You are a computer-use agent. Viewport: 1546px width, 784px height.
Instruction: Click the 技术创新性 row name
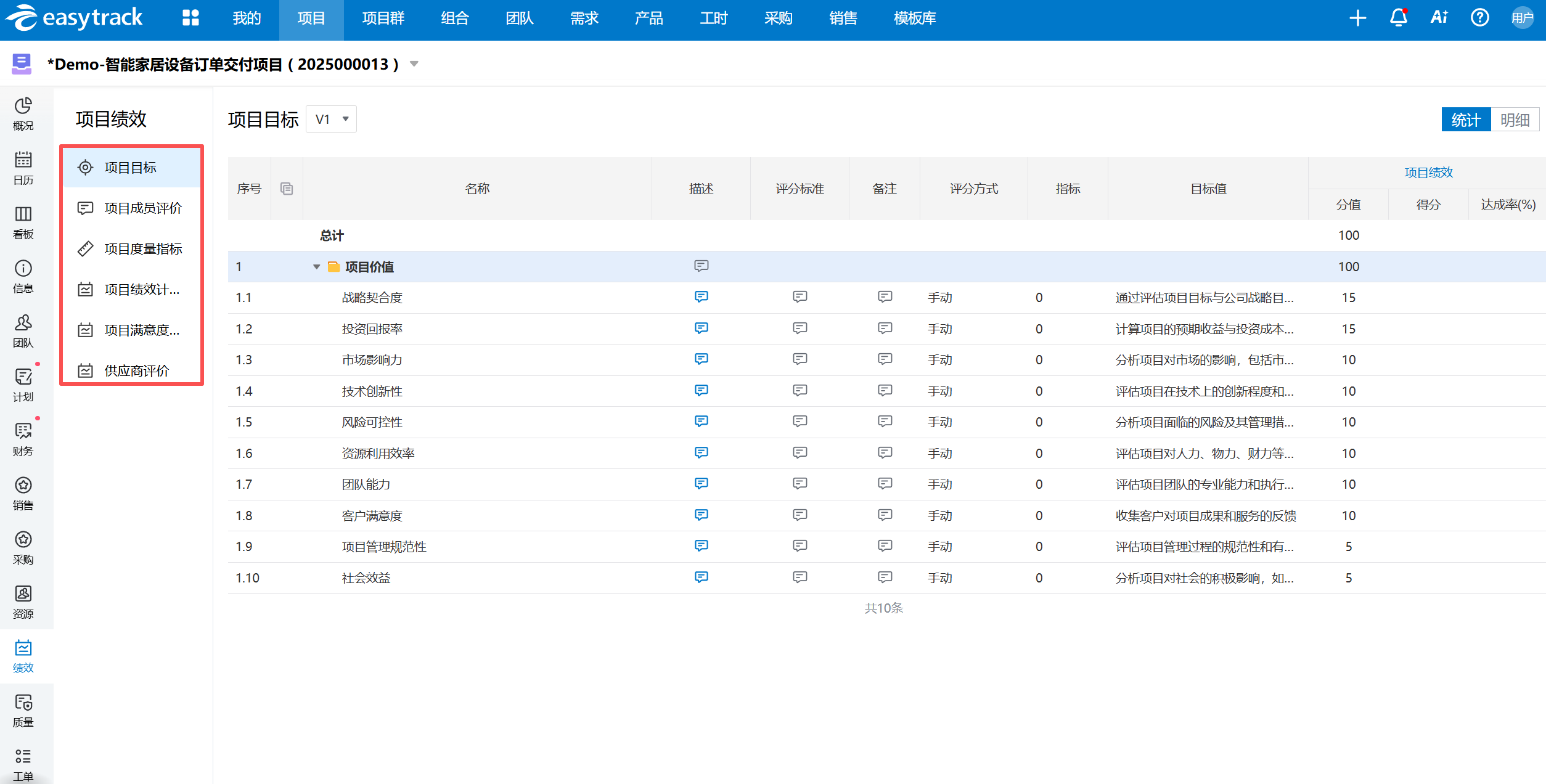[372, 391]
